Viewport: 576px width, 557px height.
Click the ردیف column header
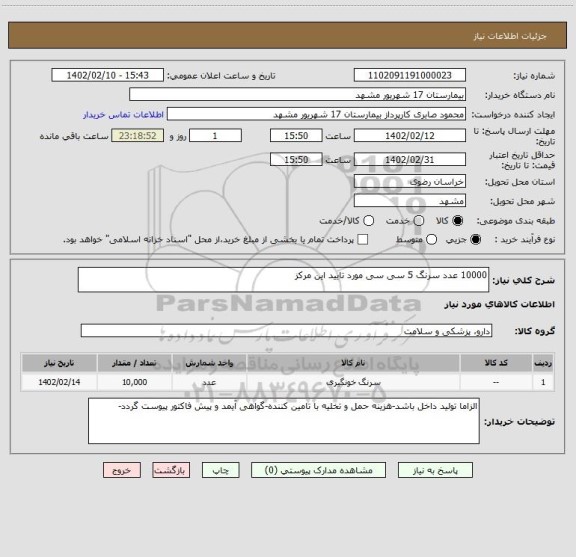click(x=543, y=363)
